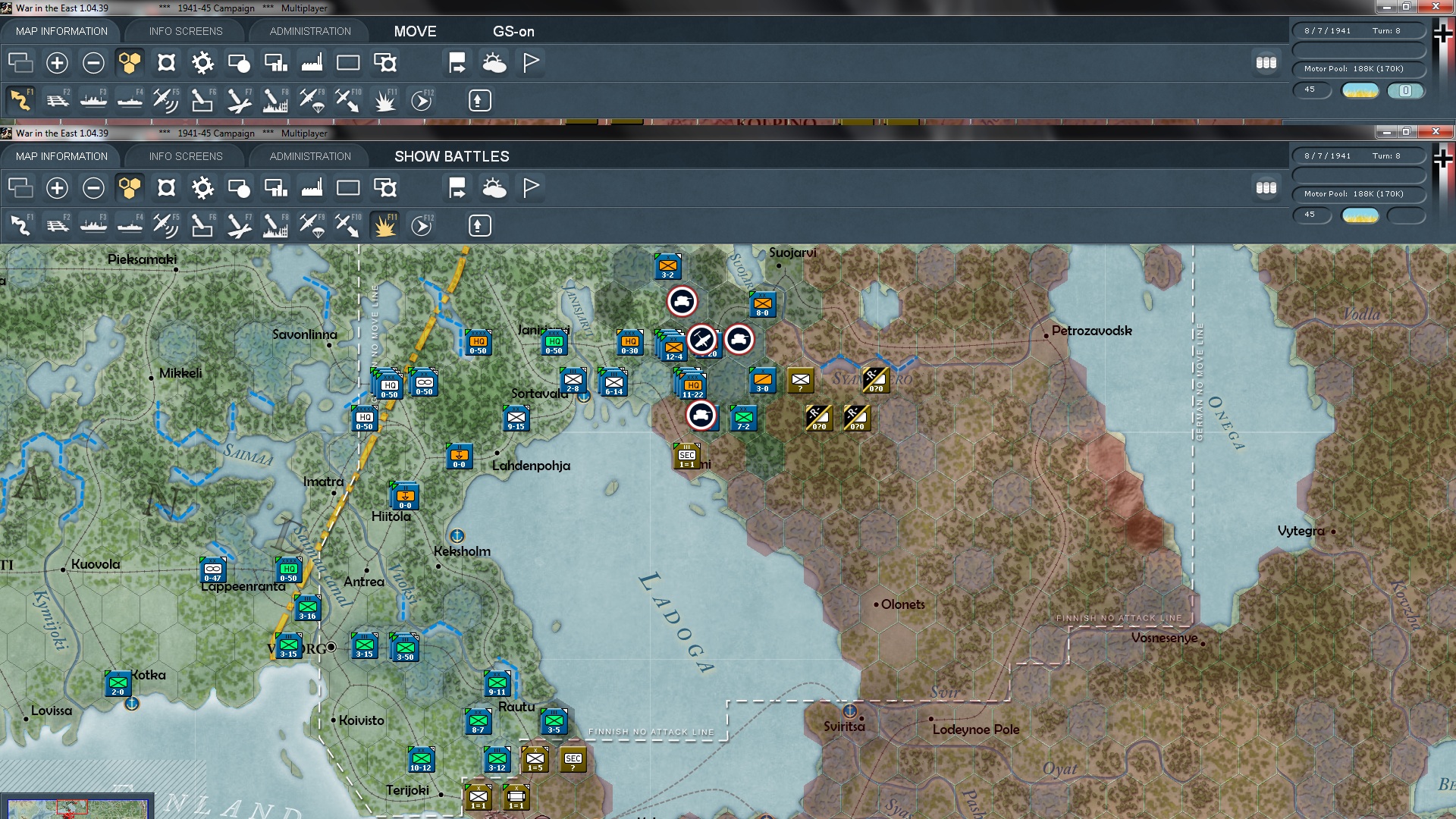Toggle F2 rail mode in MOVE window
Image resolution: width=1456 pixels, height=819 pixels.
(57, 100)
